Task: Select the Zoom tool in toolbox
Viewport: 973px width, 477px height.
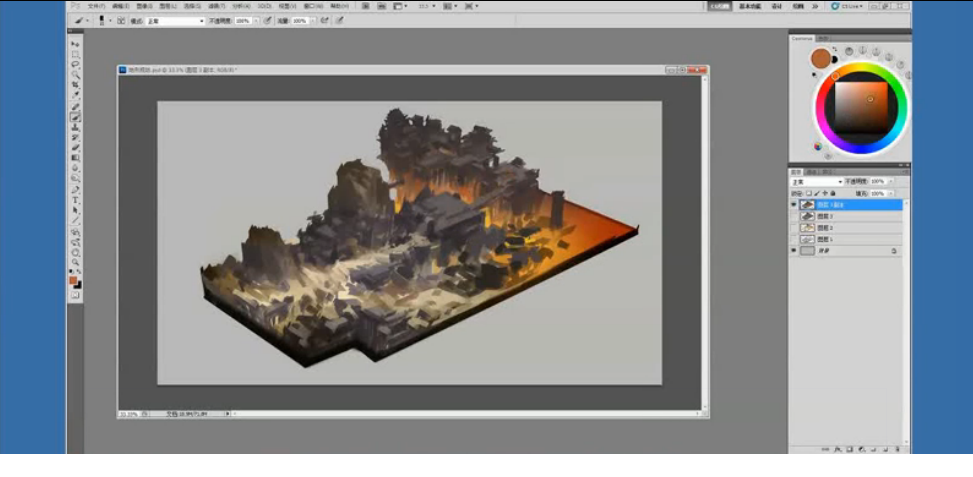Action: 76,262
